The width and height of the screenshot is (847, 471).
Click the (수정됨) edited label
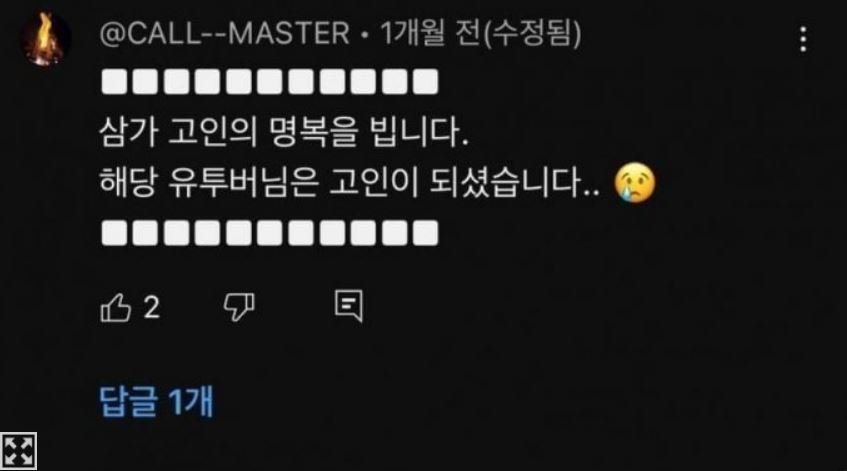pos(532,33)
